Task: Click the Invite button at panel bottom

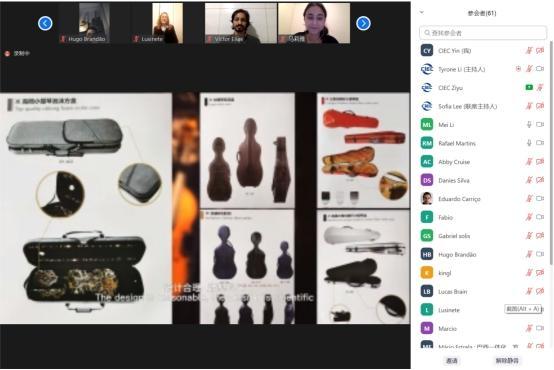Action: point(452,361)
